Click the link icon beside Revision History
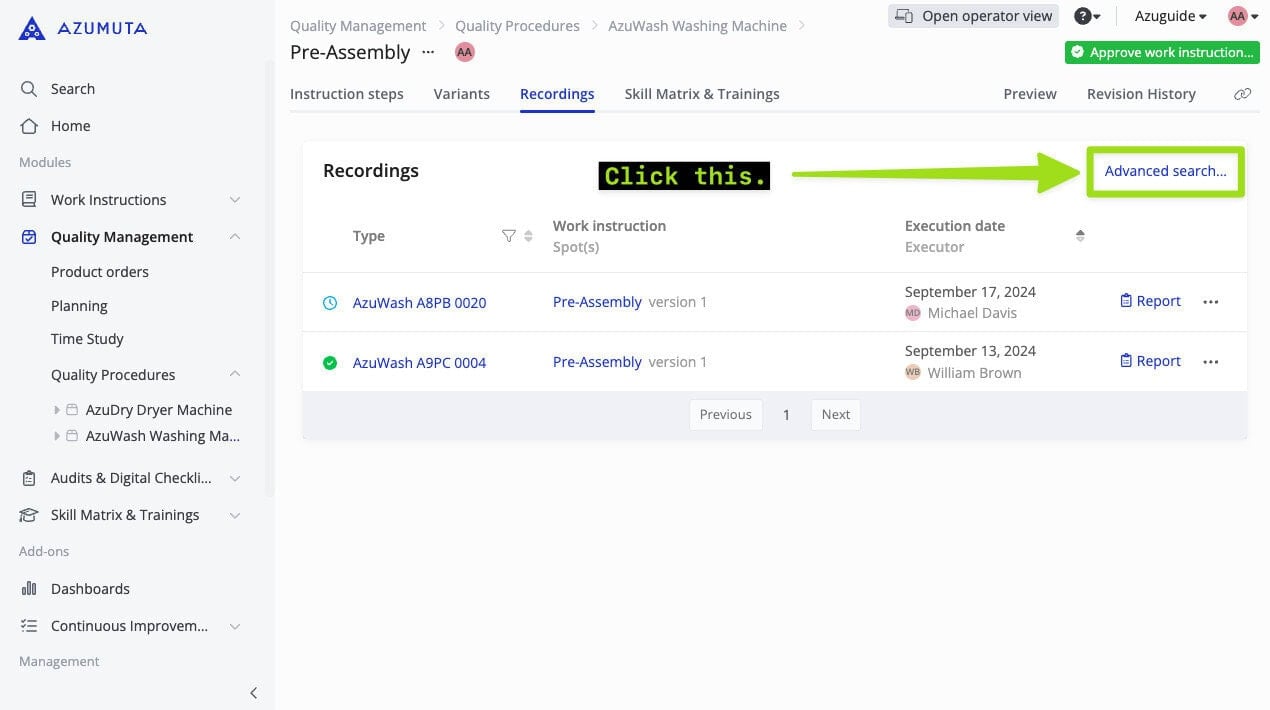Screen dimensions: 1270x710 tap(1242, 93)
